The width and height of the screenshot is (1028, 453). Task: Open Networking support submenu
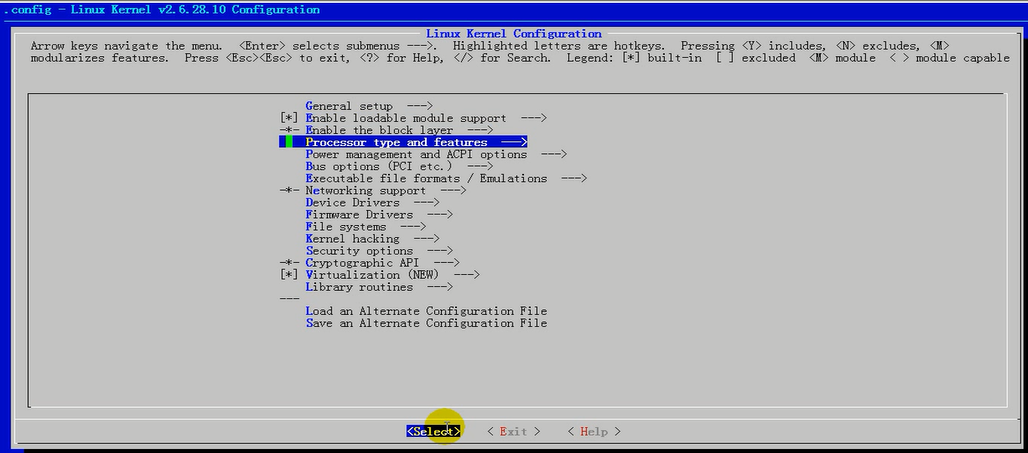tap(386, 191)
